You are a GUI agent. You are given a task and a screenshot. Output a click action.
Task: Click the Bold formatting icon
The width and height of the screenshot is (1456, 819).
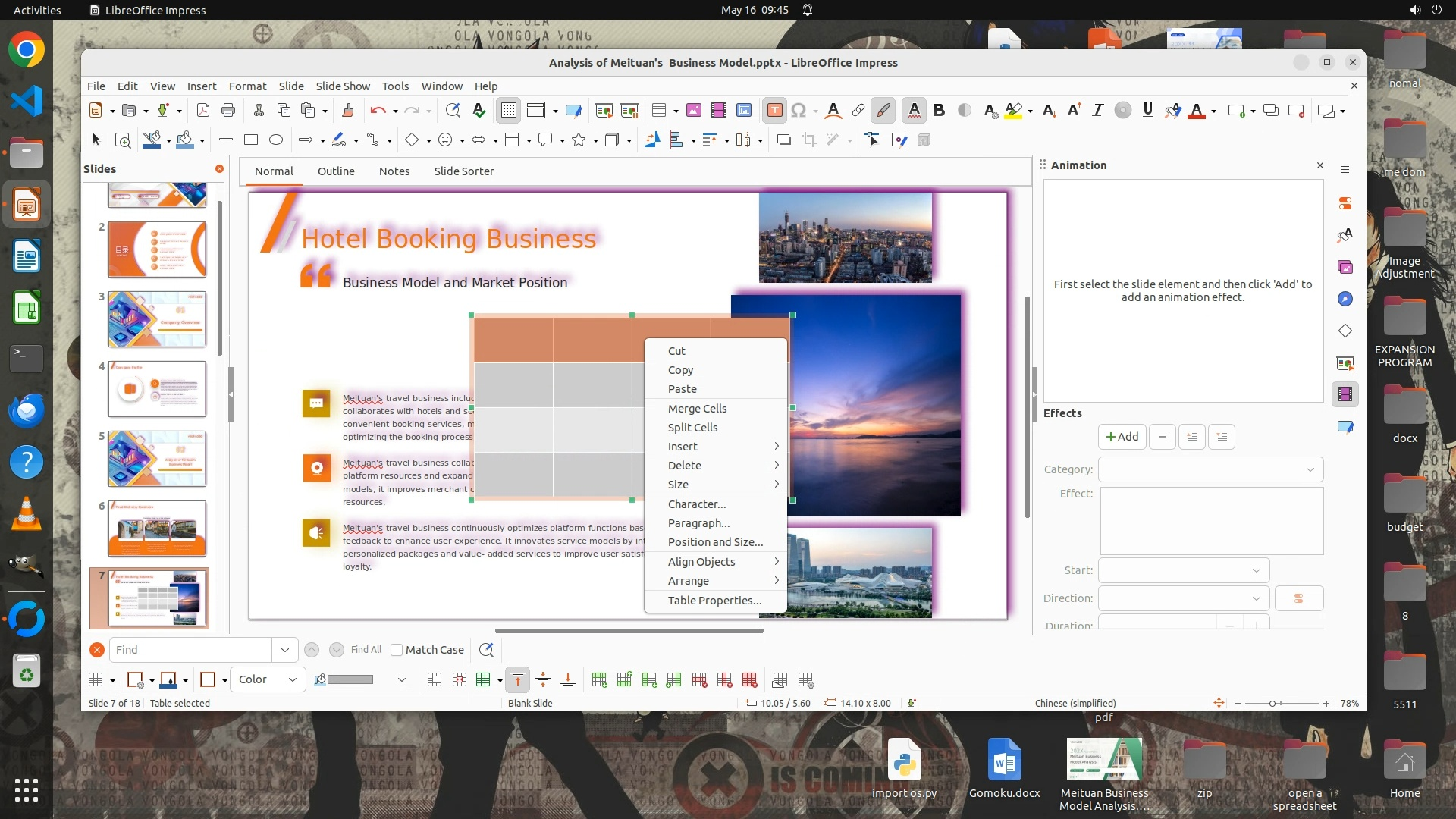coord(939,111)
